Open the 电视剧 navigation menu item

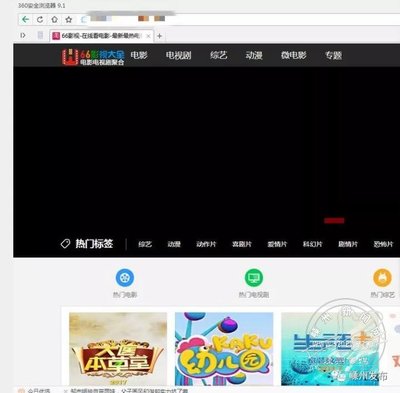179,55
